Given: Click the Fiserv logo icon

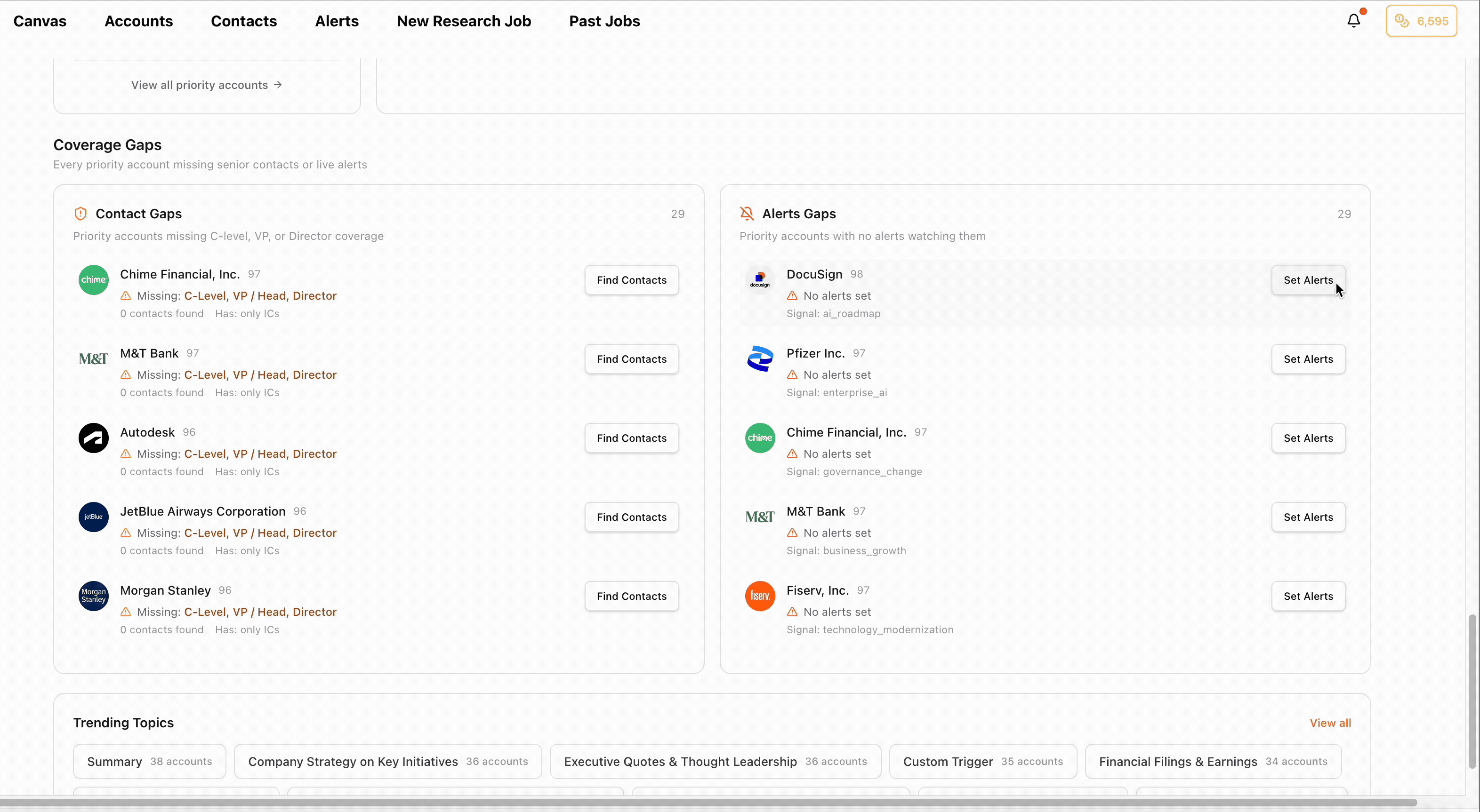Looking at the screenshot, I should 760,596.
